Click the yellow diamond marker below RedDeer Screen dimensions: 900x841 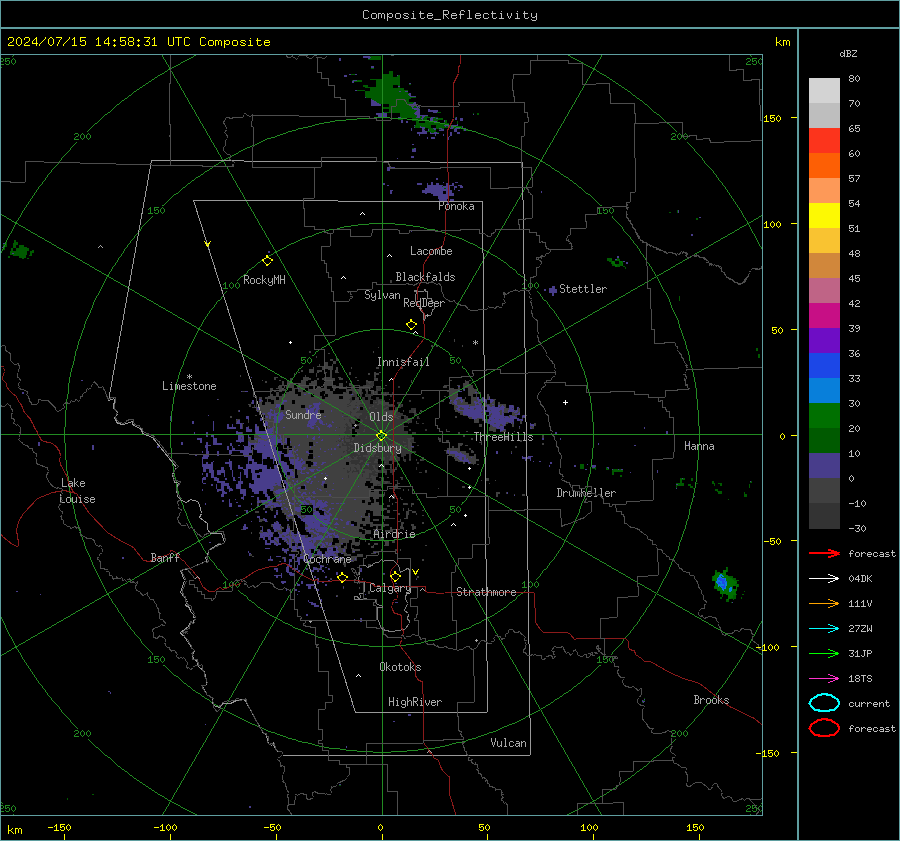coord(411,325)
